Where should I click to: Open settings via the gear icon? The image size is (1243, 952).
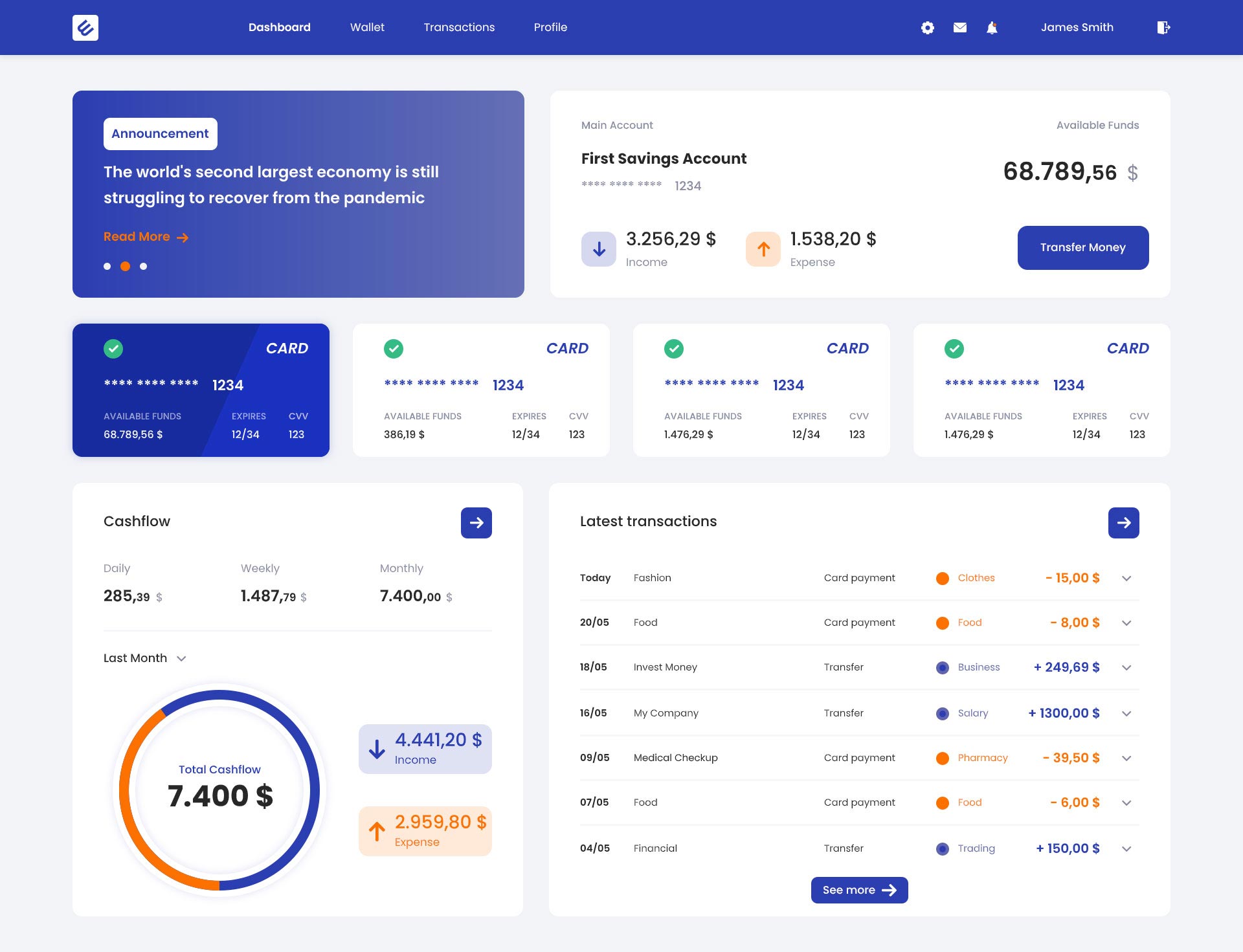(928, 28)
